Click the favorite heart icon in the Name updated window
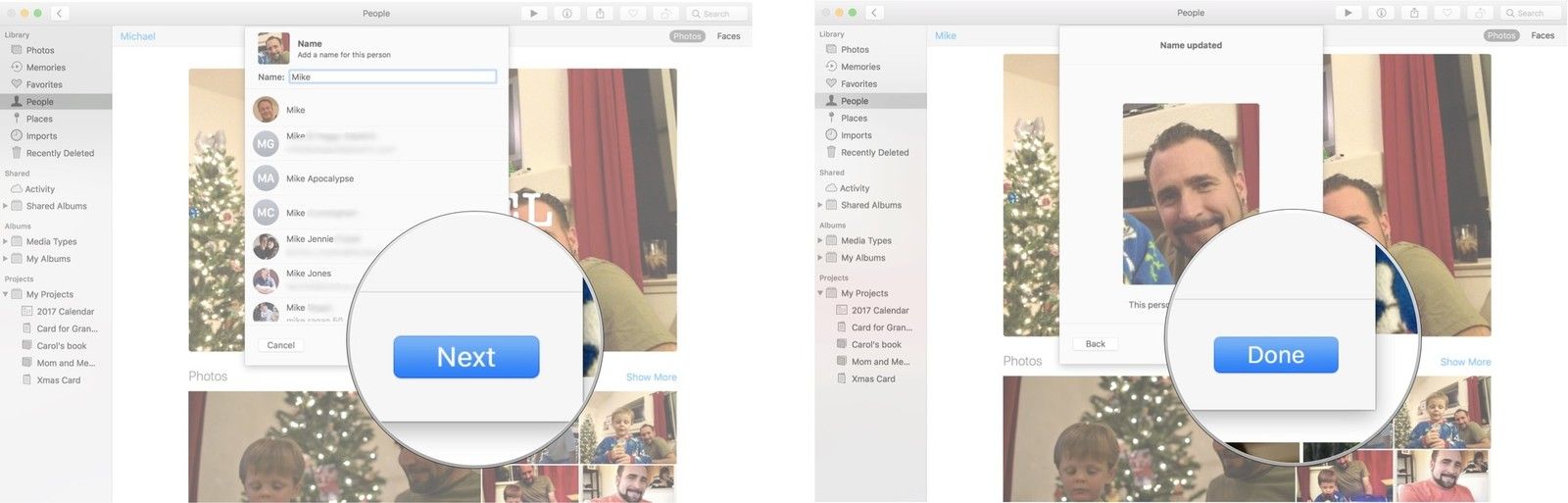The height and width of the screenshot is (503, 1568). tap(1447, 13)
